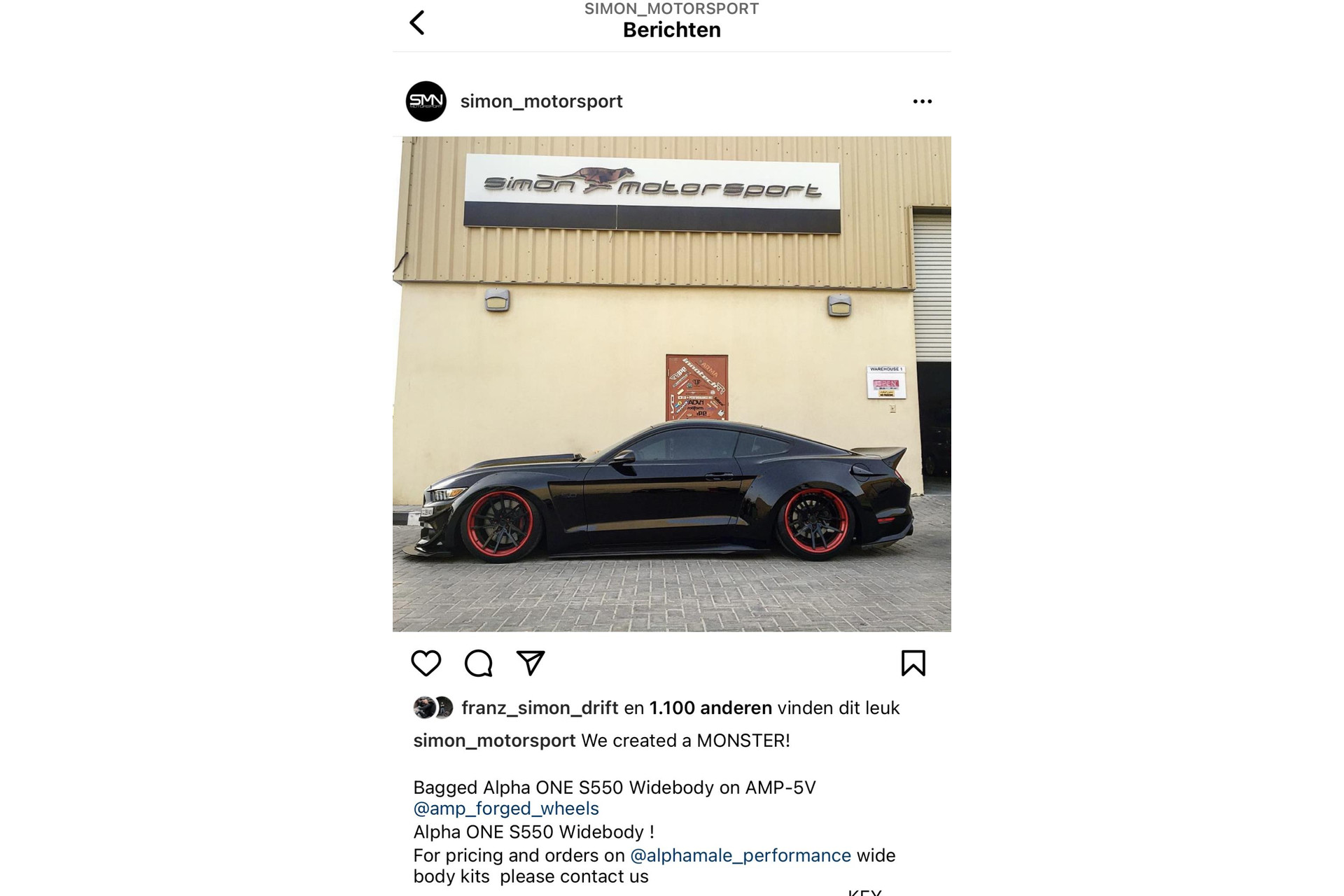Open simon_motorsport username beside the avatar
The height and width of the screenshot is (896, 1344).
[x=541, y=101]
